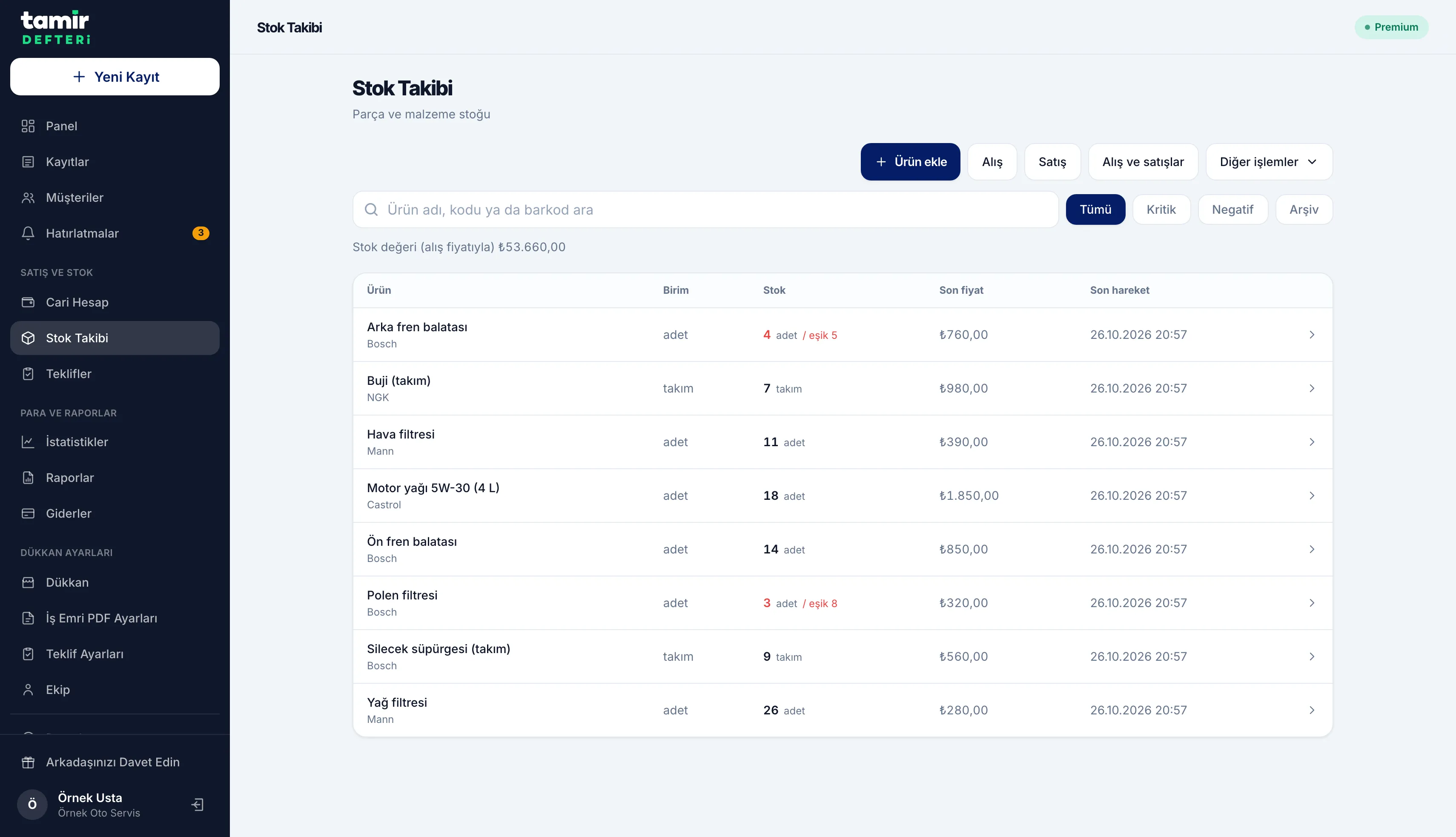Click the Teklifler clipboard icon
This screenshot has height=837, width=1456.
(28, 374)
